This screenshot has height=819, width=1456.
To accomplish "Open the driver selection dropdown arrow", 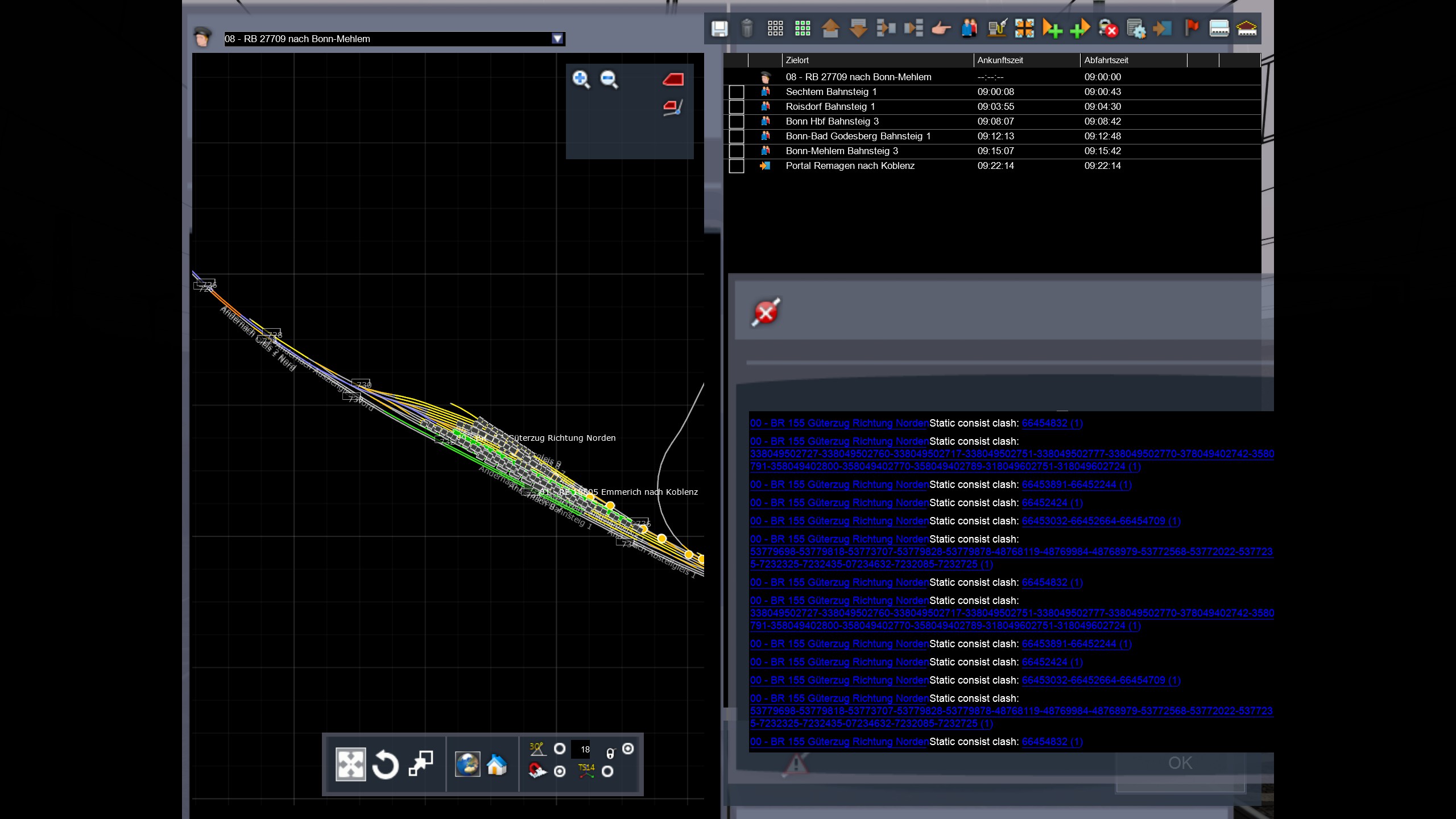I will coord(557,39).
